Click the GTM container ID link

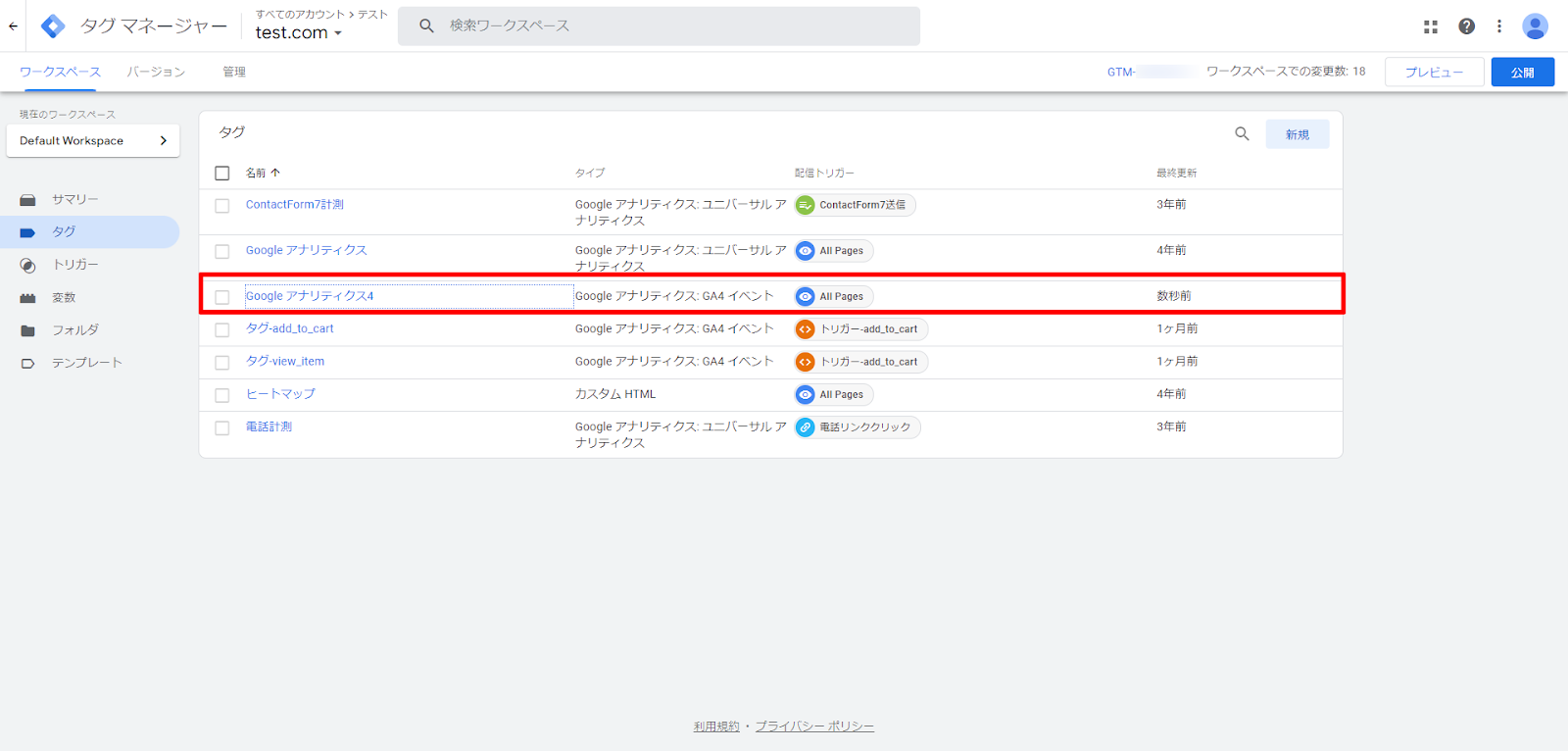point(1151,72)
